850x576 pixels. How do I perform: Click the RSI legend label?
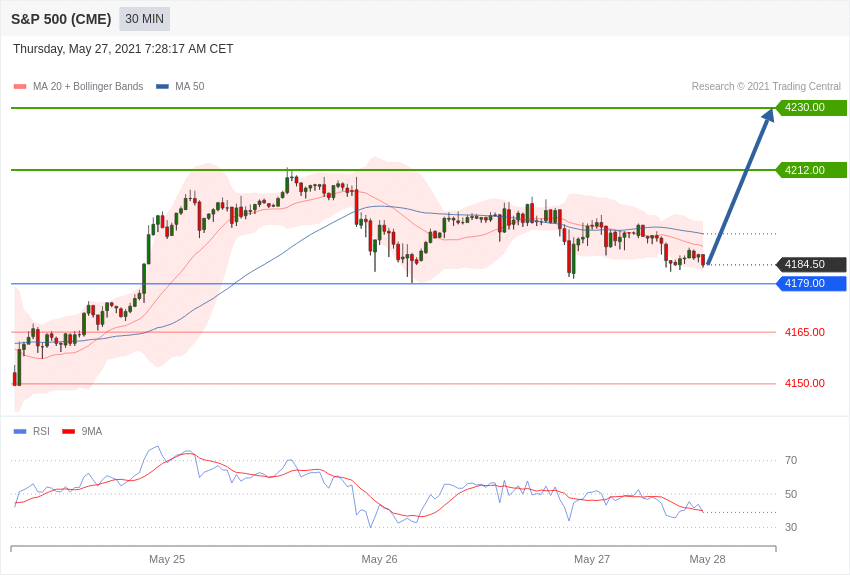pos(41,431)
